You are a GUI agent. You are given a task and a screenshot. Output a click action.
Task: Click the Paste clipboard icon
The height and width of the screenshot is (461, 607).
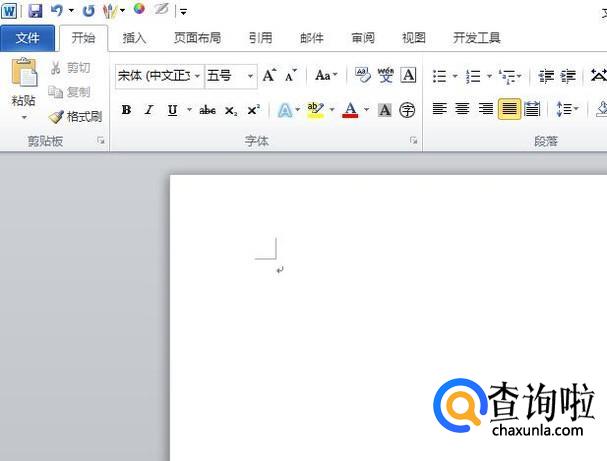click(x=24, y=72)
